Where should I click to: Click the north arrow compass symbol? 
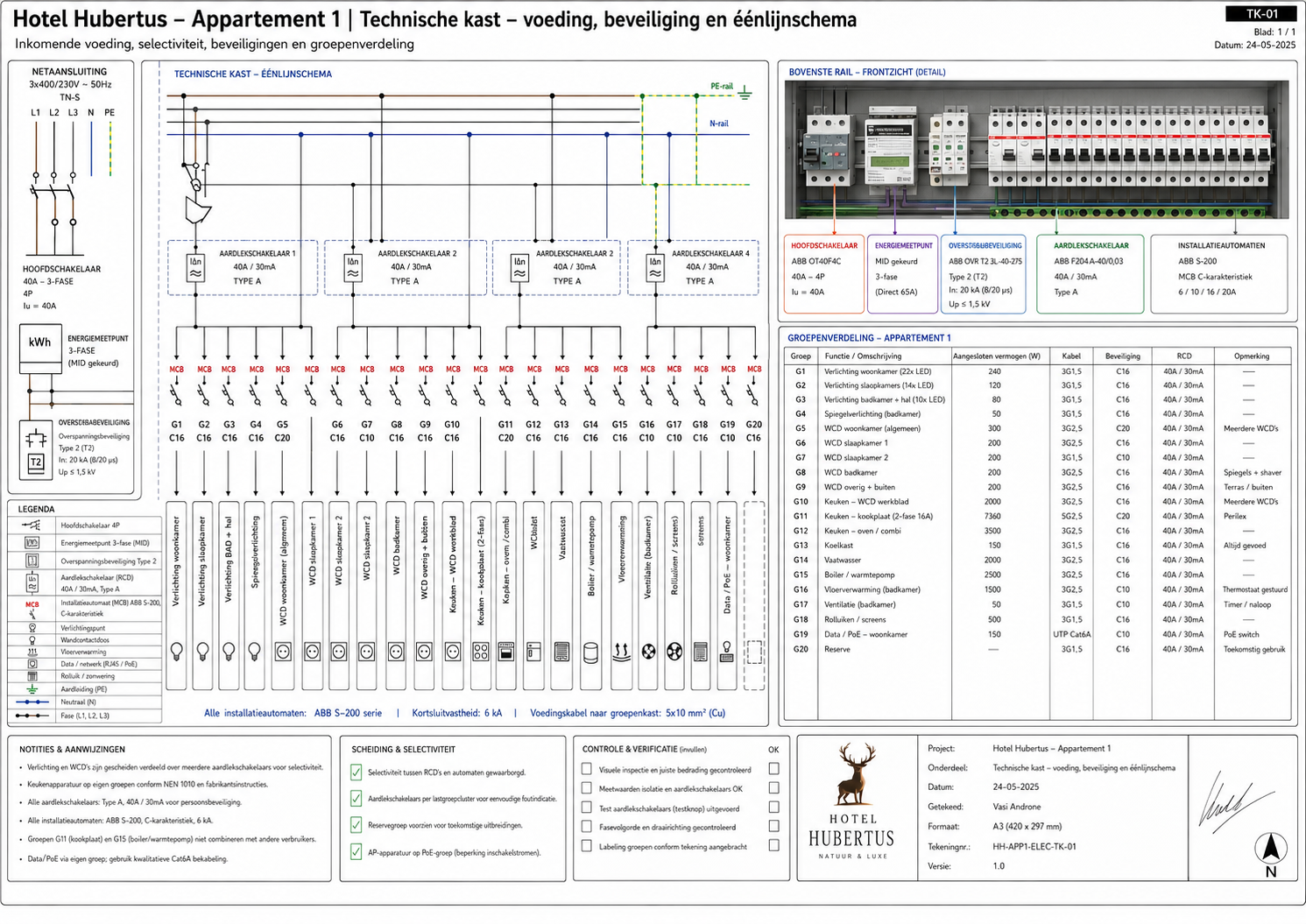[x=1271, y=853]
